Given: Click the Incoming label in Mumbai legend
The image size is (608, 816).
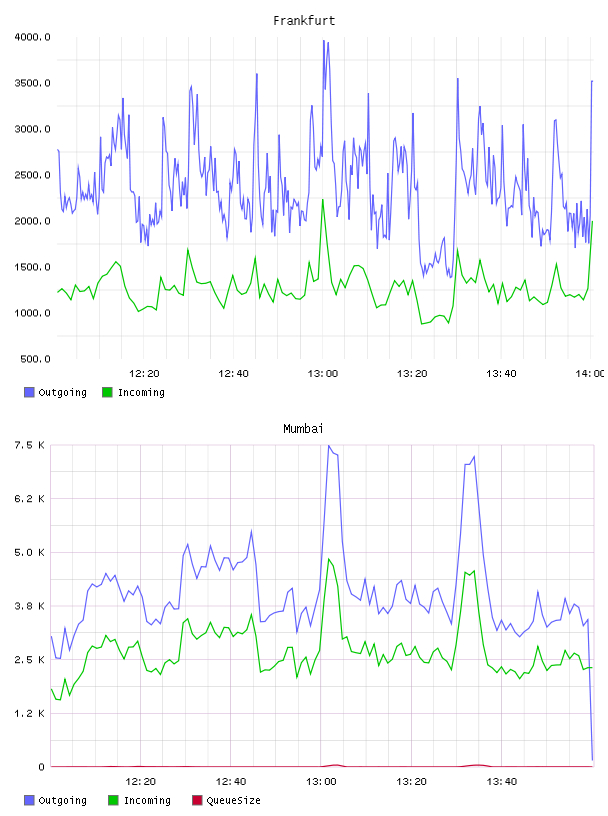Looking at the screenshot, I should pos(147,801).
